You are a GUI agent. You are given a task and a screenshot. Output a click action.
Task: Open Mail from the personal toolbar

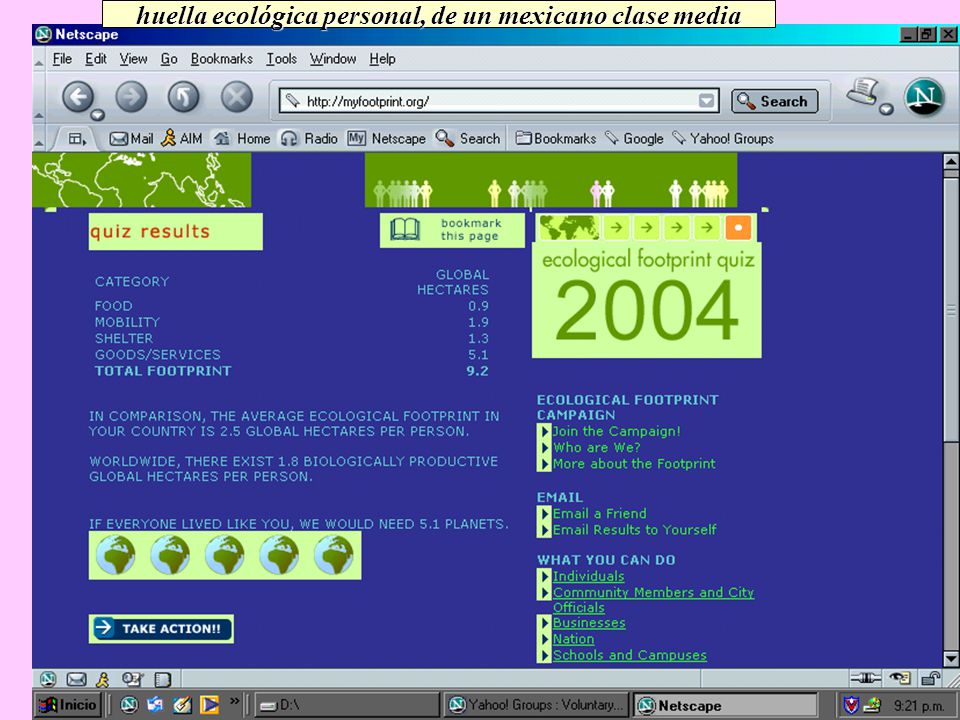131,139
